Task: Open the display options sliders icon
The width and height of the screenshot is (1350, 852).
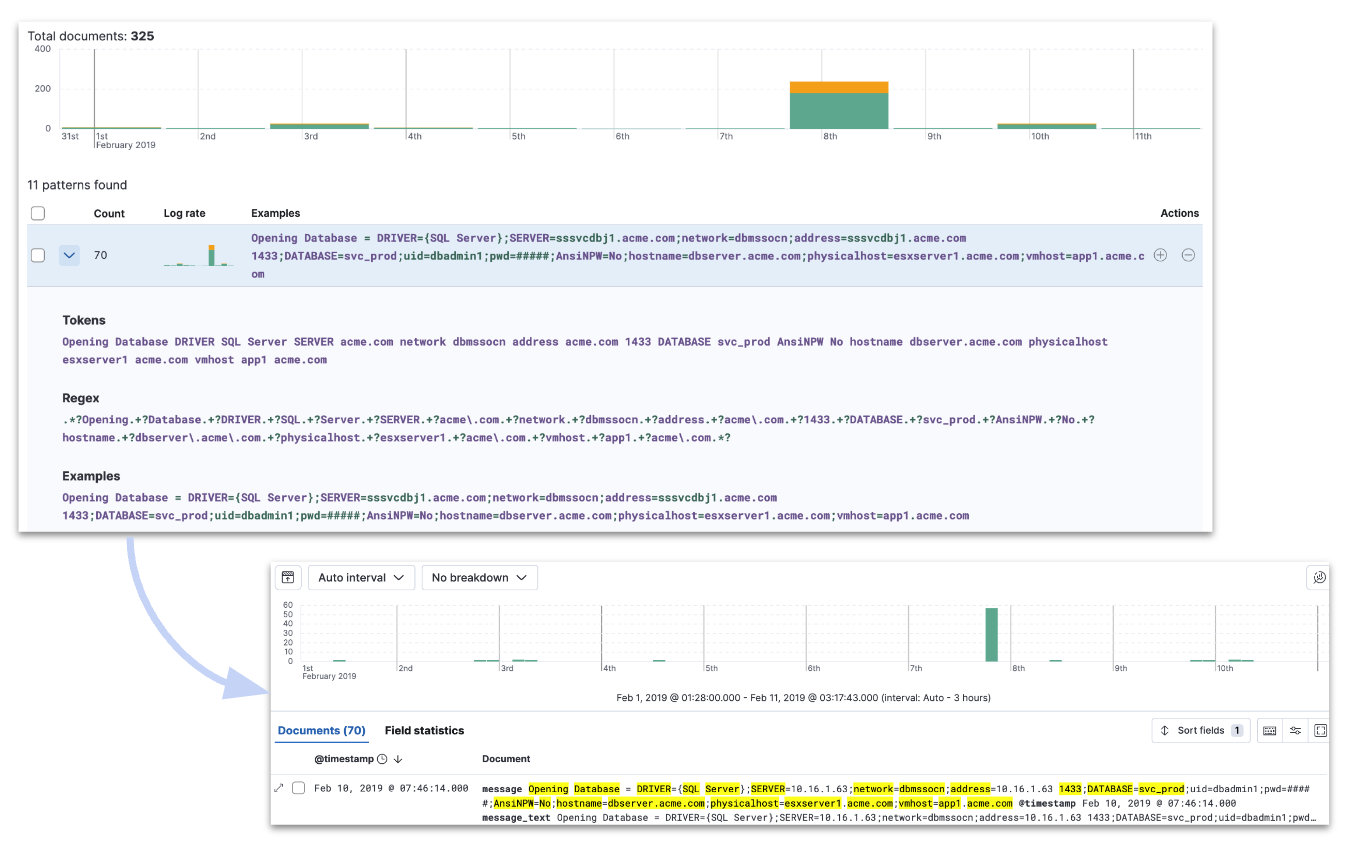Action: pyautogui.click(x=1295, y=731)
